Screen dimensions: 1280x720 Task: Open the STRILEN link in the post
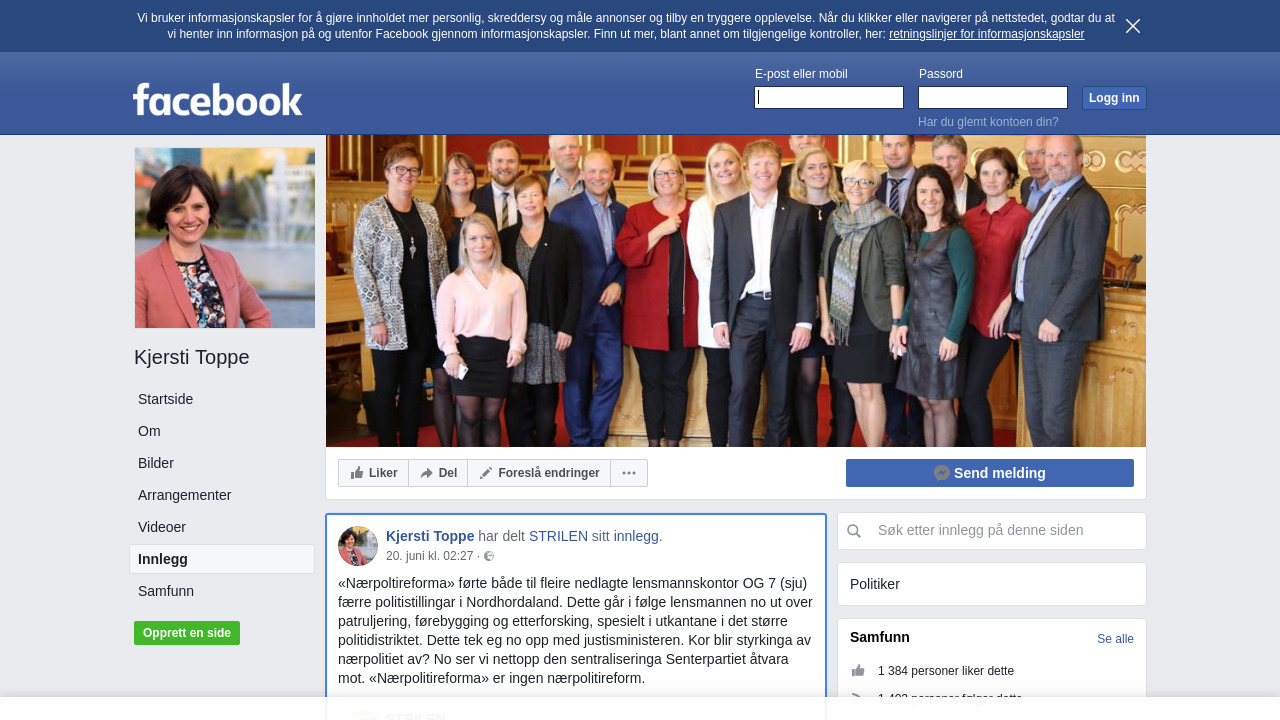[558, 536]
